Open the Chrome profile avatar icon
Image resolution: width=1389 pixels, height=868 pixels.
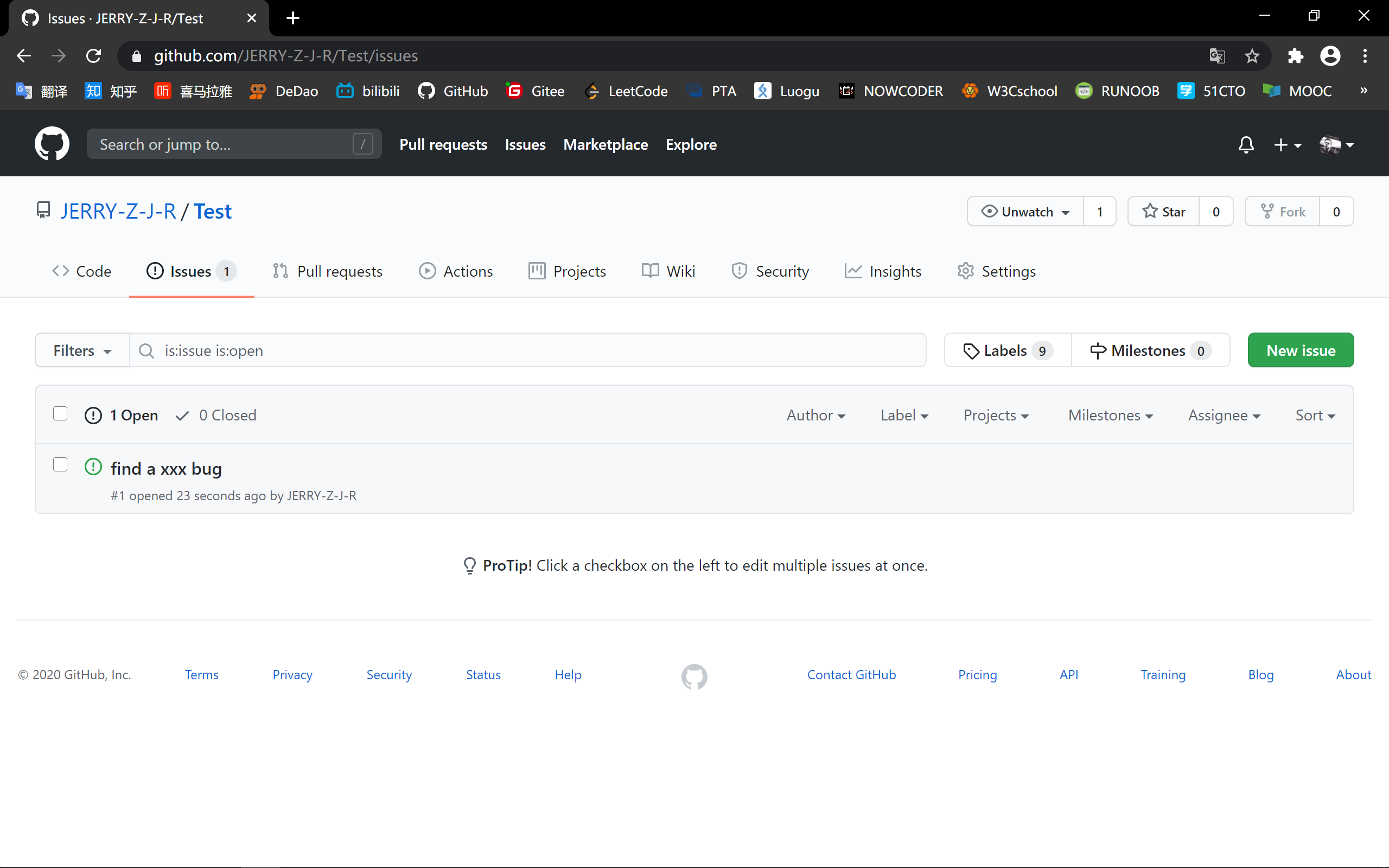pyautogui.click(x=1330, y=56)
